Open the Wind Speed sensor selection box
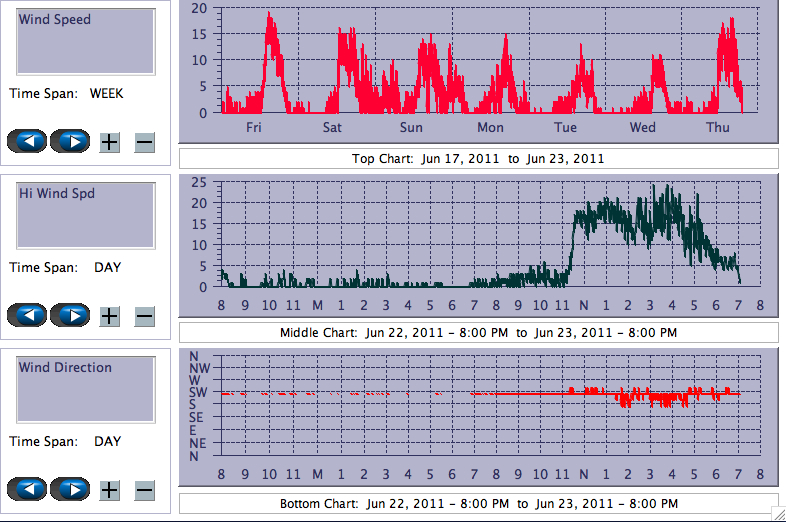 (85, 42)
